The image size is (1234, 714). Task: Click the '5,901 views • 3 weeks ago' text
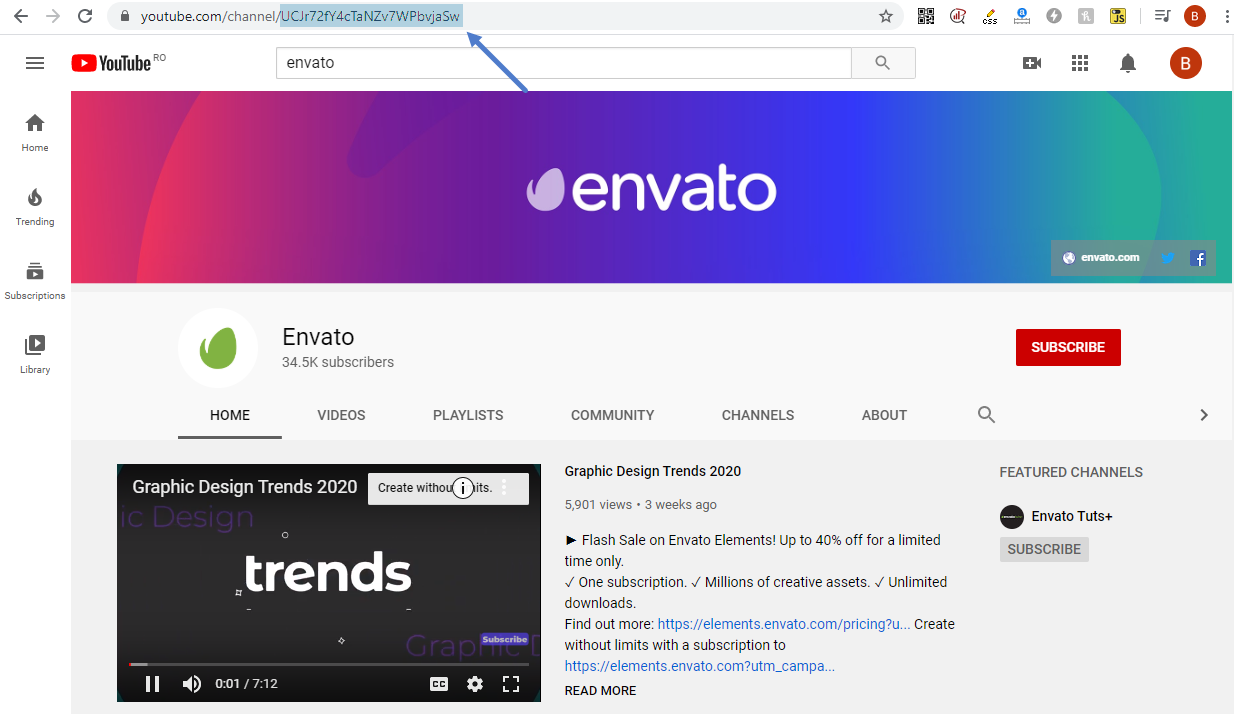tap(641, 505)
